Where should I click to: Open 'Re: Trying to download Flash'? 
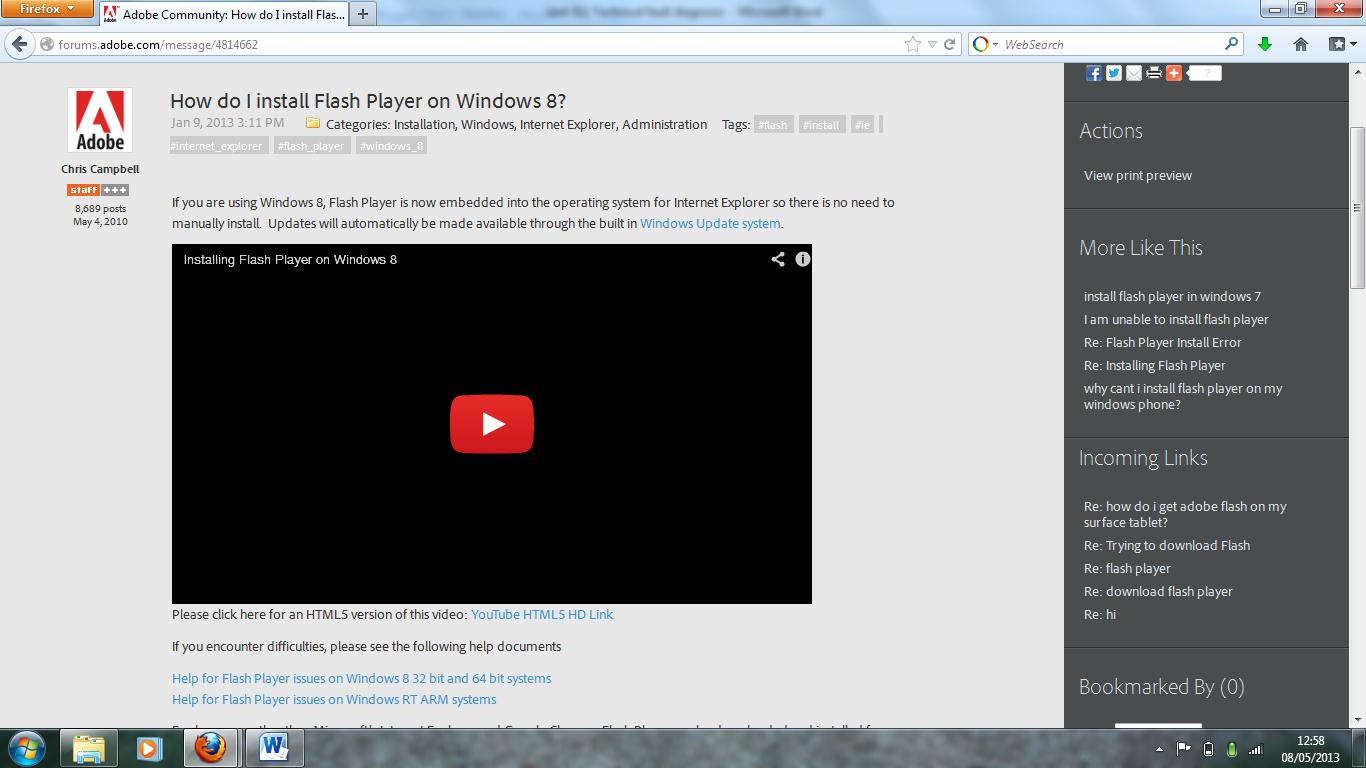pyautogui.click(x=1167, y=545)
